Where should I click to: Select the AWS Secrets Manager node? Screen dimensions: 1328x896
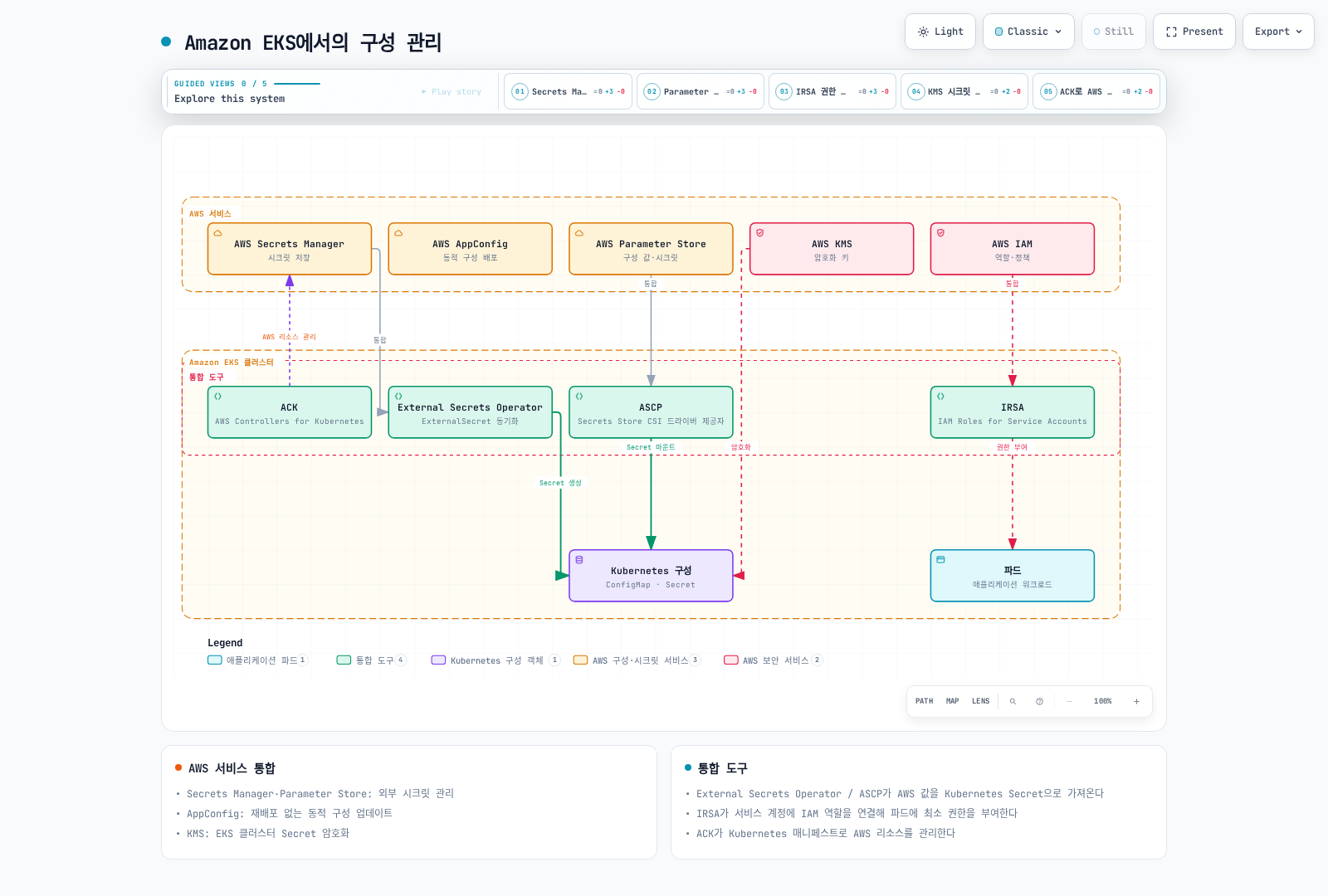click(290, 249)
